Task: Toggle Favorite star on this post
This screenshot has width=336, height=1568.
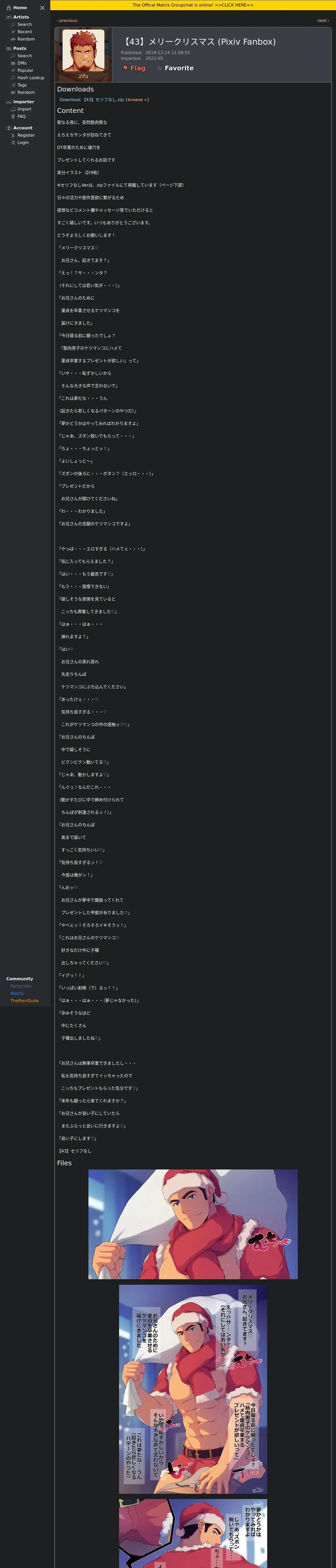Action: click(x=175, y=68)
